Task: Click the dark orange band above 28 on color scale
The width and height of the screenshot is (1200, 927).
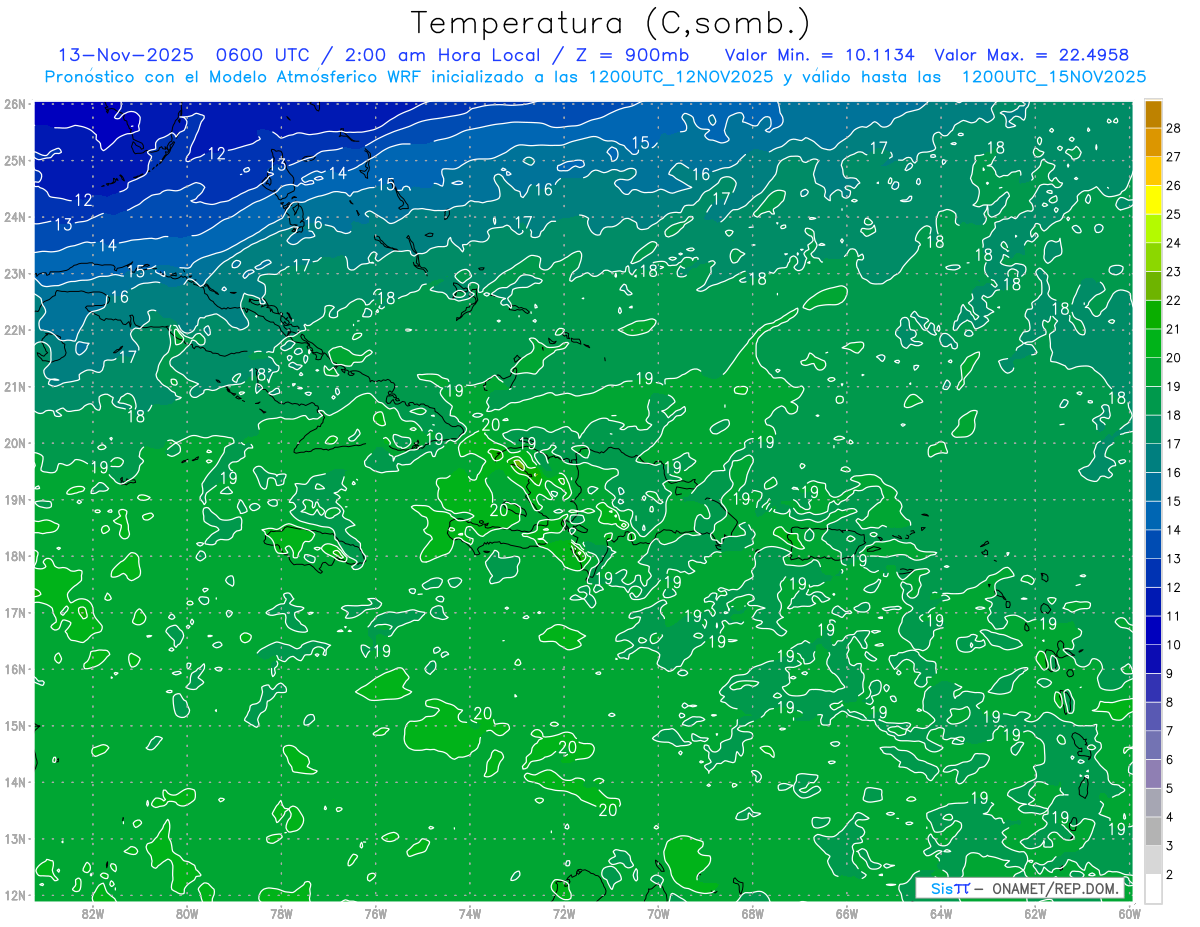Action: coord(1154,113)
